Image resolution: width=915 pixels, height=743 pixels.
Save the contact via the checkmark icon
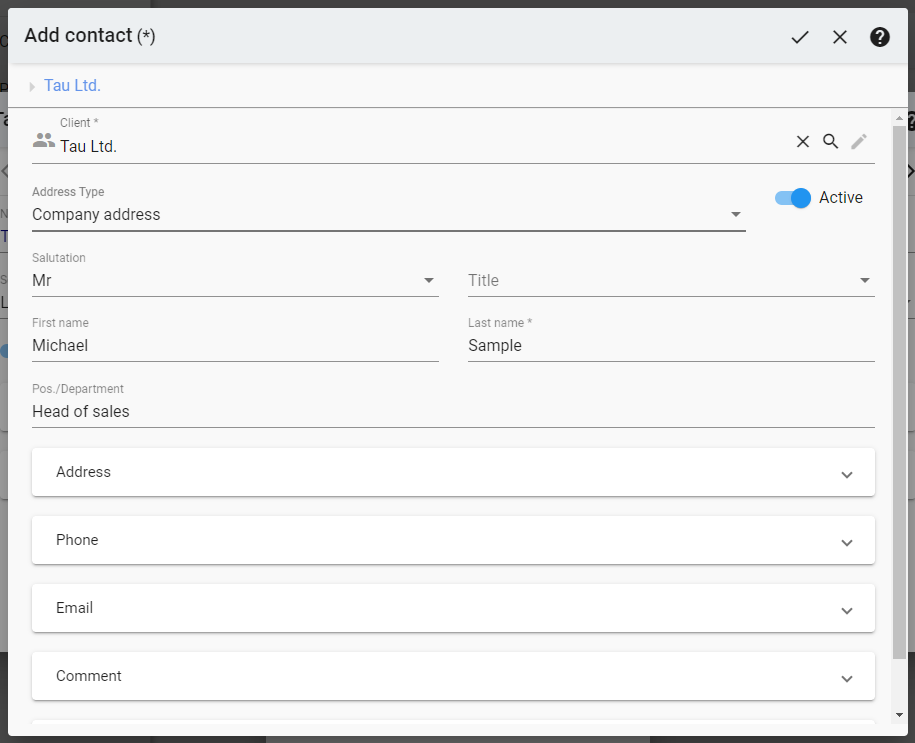(799, 37)
